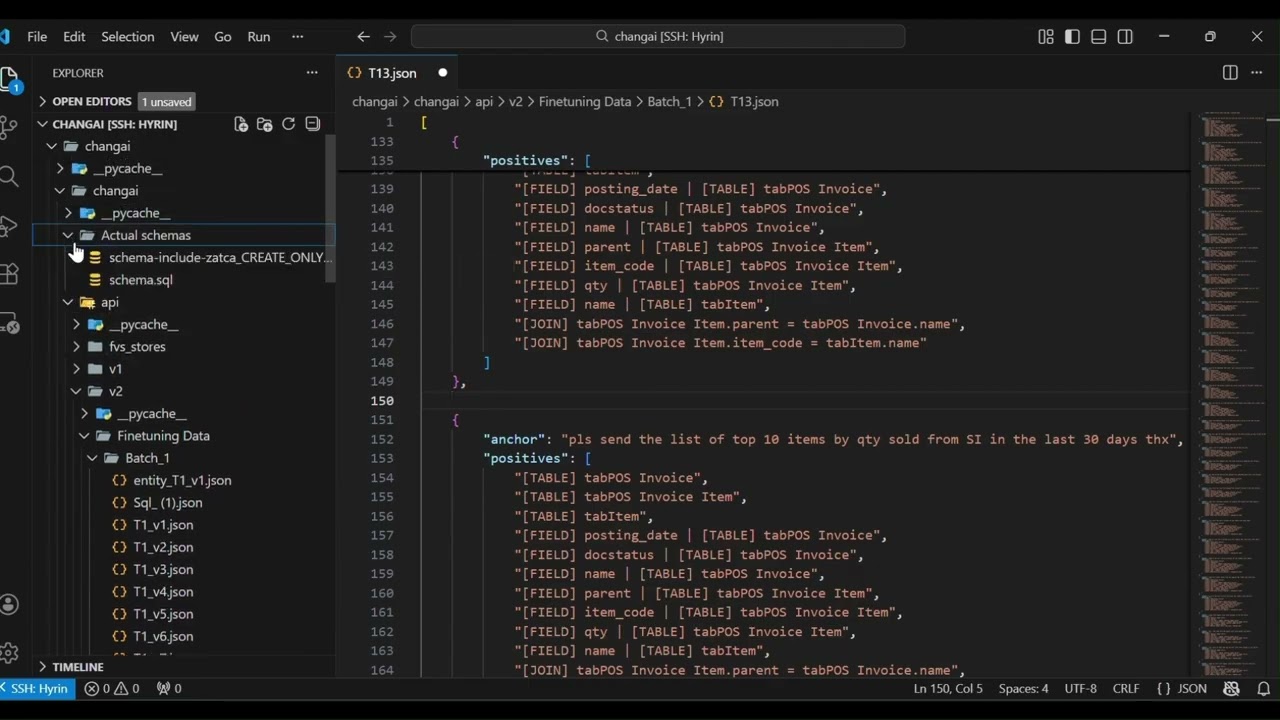This screenshot has height=720, width=1280.
Task: Open the Accounts menu icon
Action: click(9, 604)
